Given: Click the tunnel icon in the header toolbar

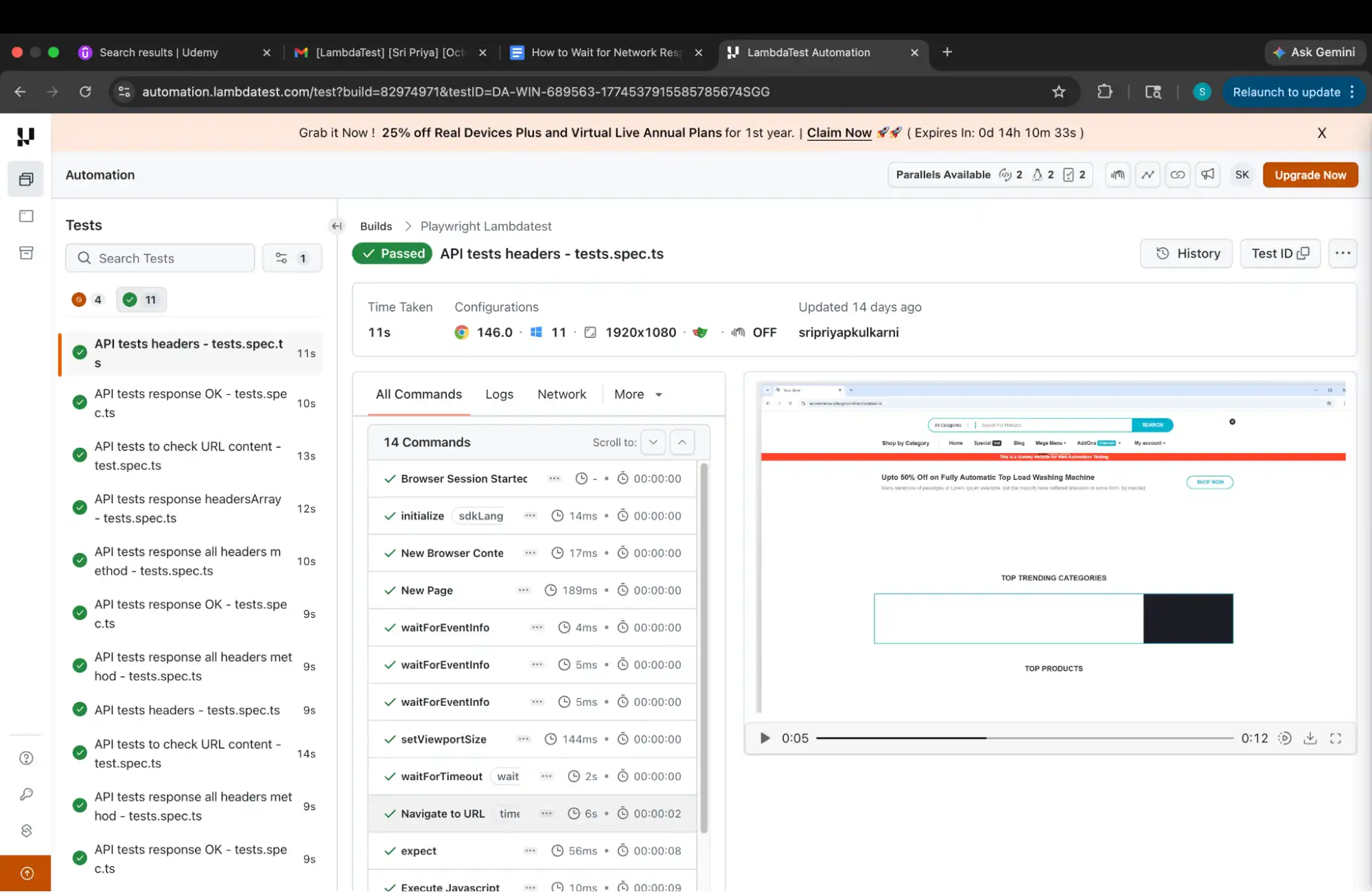Looking at the screenshot, I should (x=1118, y=175).
